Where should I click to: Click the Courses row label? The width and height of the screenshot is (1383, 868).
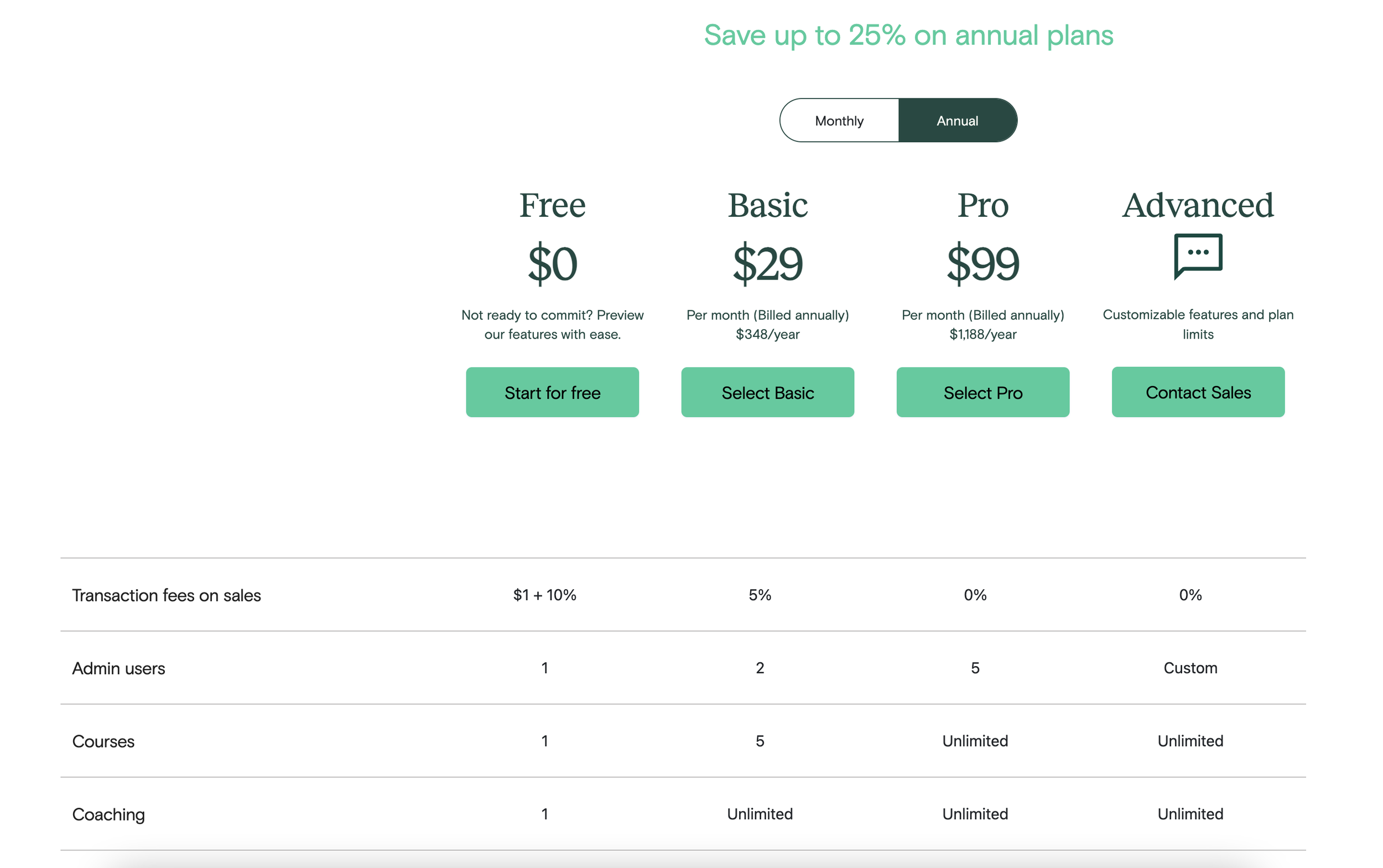point(103,741)
